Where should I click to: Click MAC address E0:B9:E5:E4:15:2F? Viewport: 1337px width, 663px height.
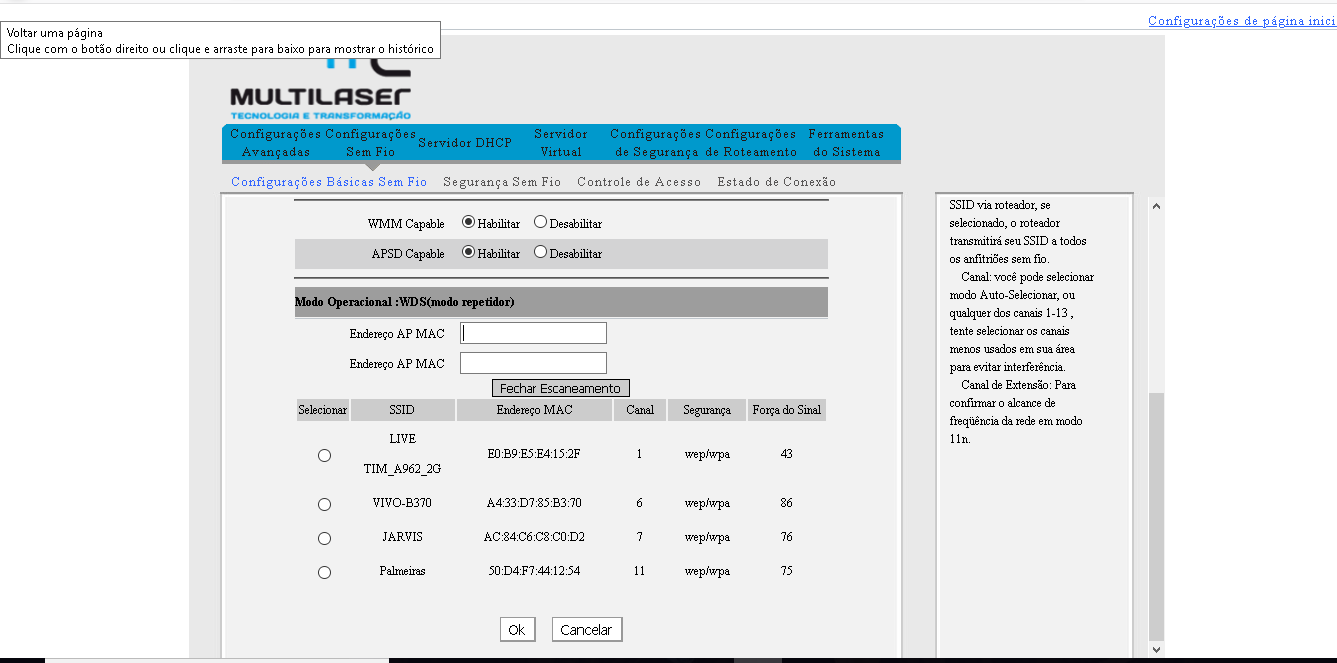click(x=534, y=454)
